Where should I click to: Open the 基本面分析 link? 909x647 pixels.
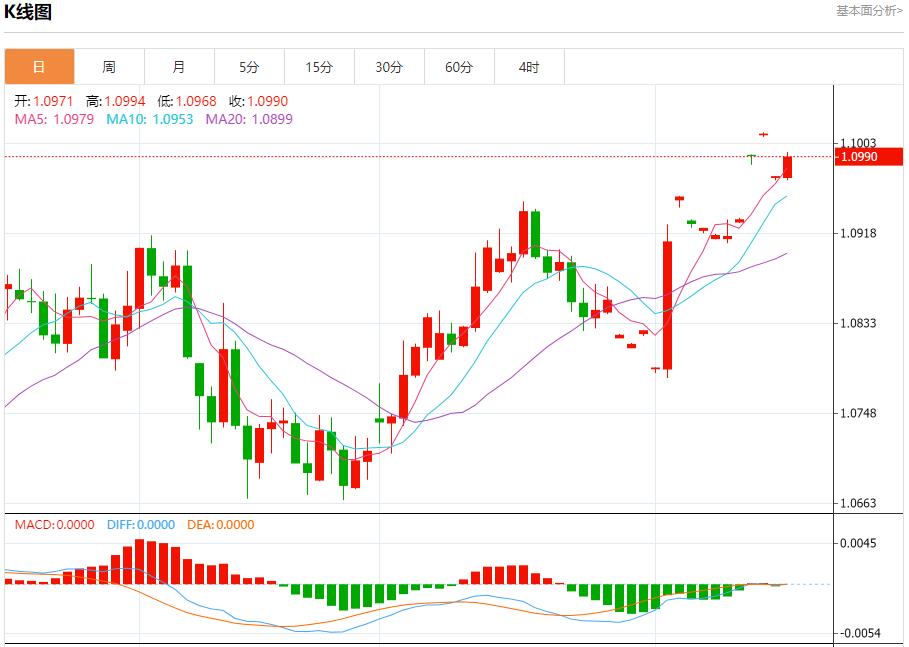(868, 11)
